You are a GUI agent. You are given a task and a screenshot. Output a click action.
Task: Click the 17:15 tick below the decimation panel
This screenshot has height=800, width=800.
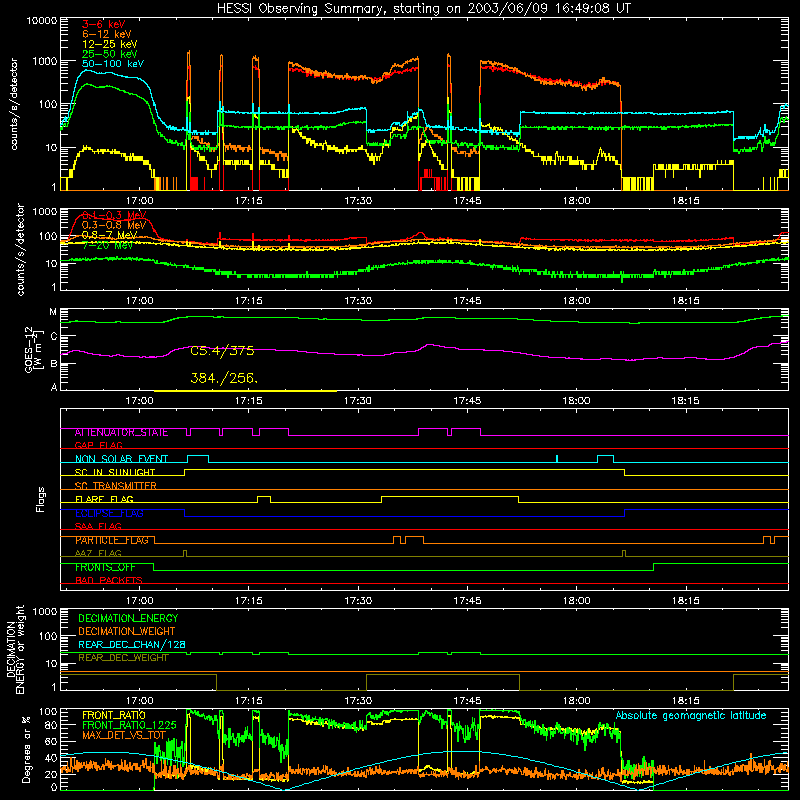coord(248,701)
